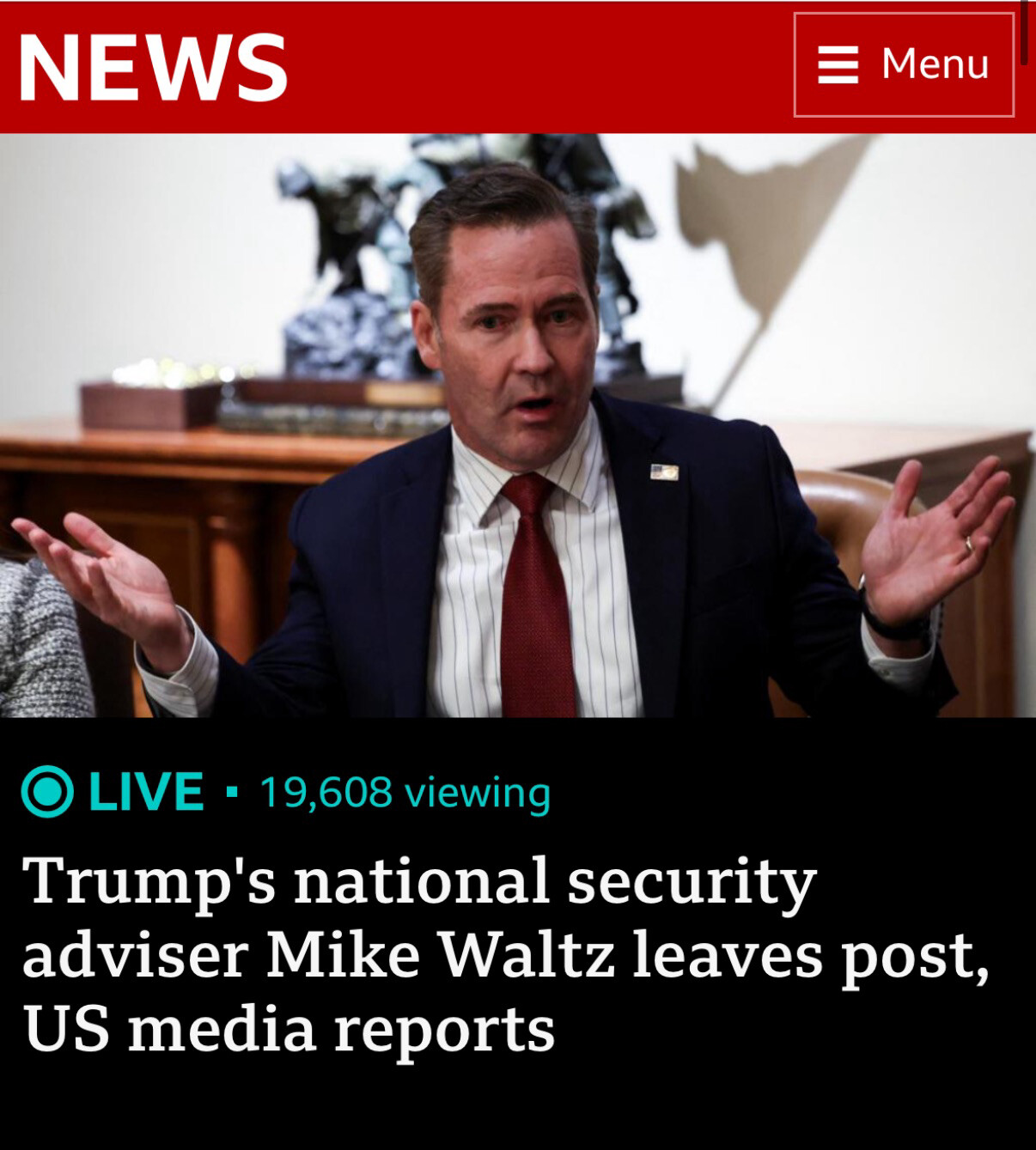The image size is (1036, 1150).
Task: Click the Menu button in red header
Action: (x=904, y=64)
